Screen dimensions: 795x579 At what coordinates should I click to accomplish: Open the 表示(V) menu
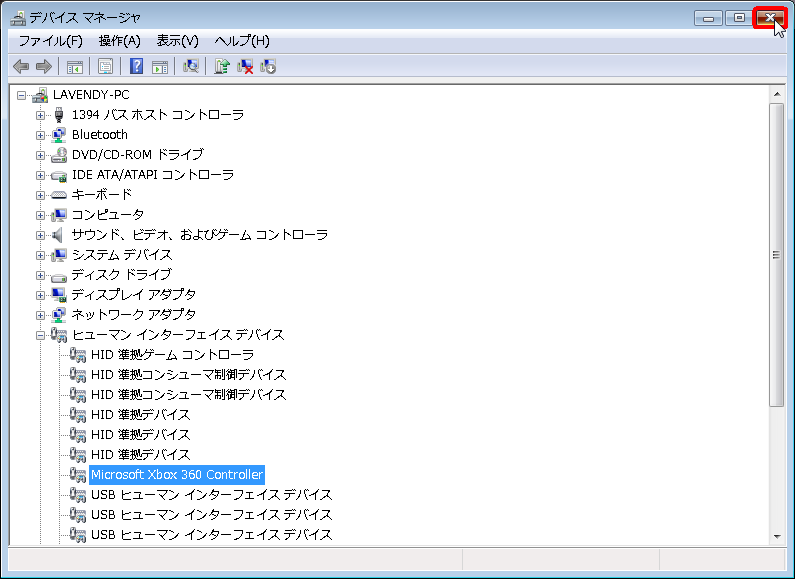pyautogui.click(x=177, y=41)
